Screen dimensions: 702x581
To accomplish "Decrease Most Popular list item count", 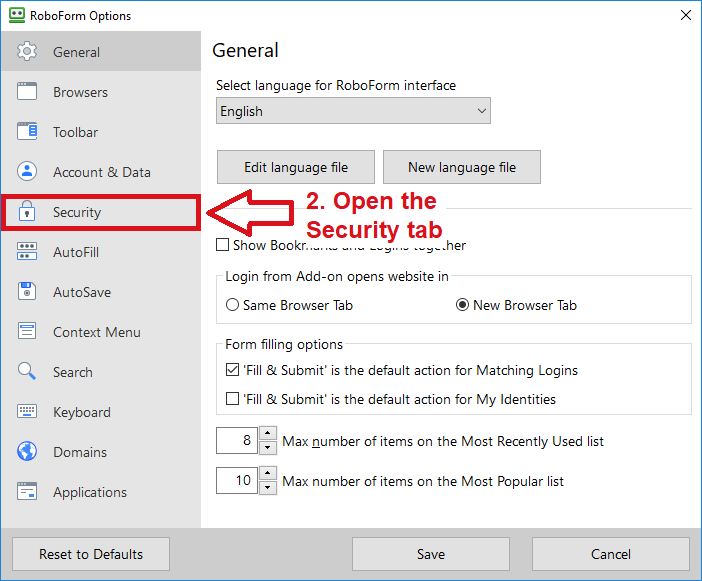I will pos(268,488).
